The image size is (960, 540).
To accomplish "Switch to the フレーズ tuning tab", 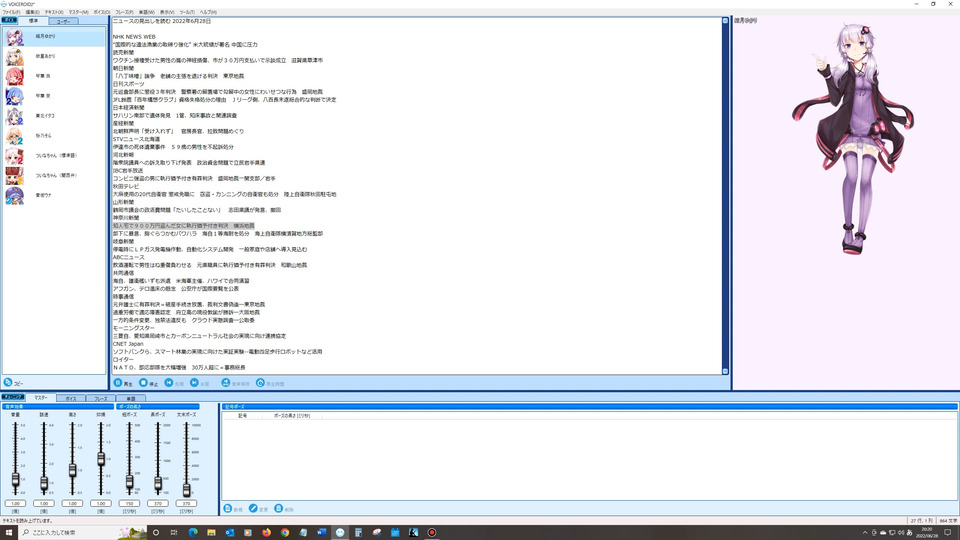I will [x=100, y=399].
